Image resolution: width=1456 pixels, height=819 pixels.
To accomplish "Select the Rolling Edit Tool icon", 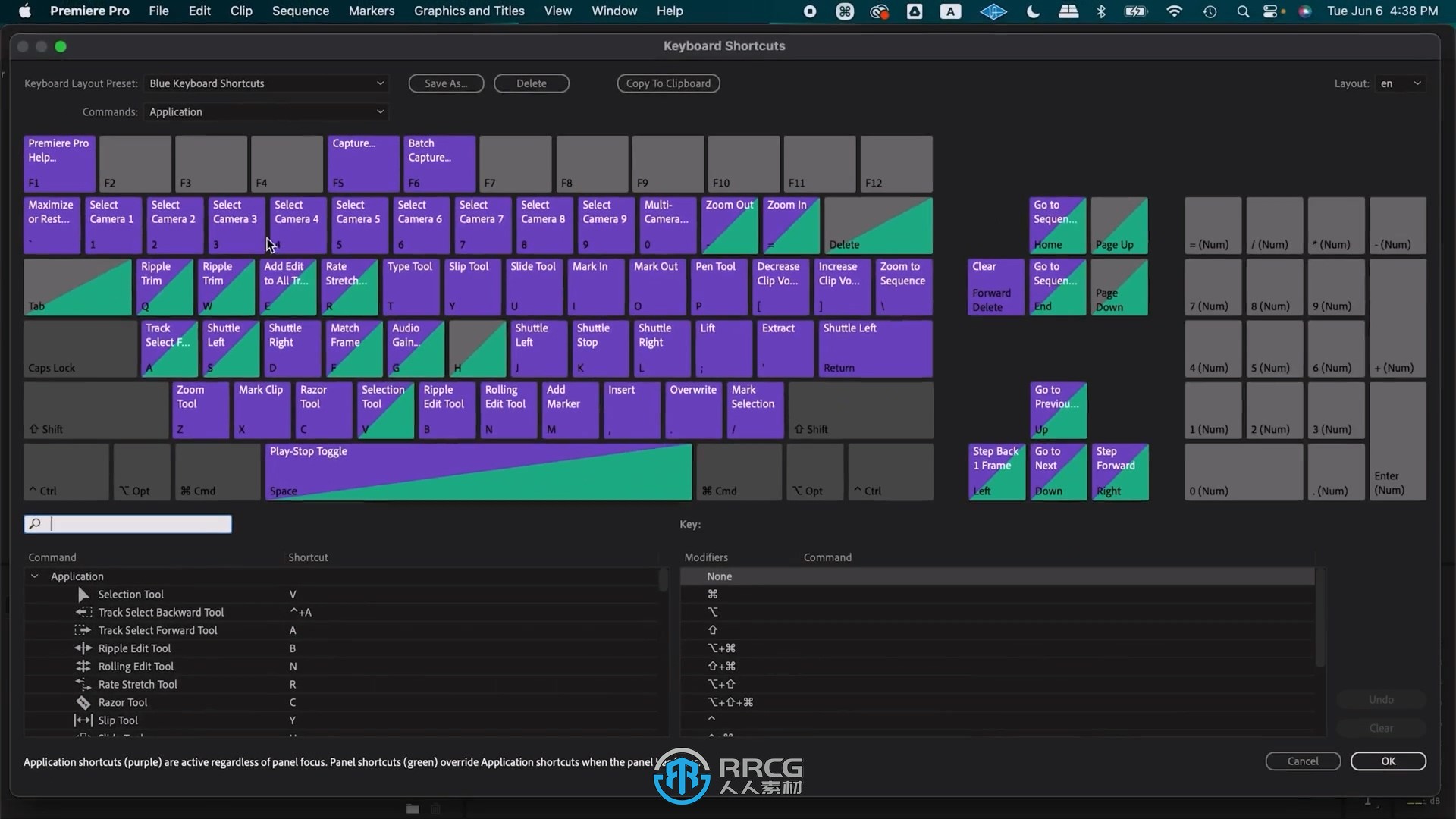I will (x=82, y=665).
